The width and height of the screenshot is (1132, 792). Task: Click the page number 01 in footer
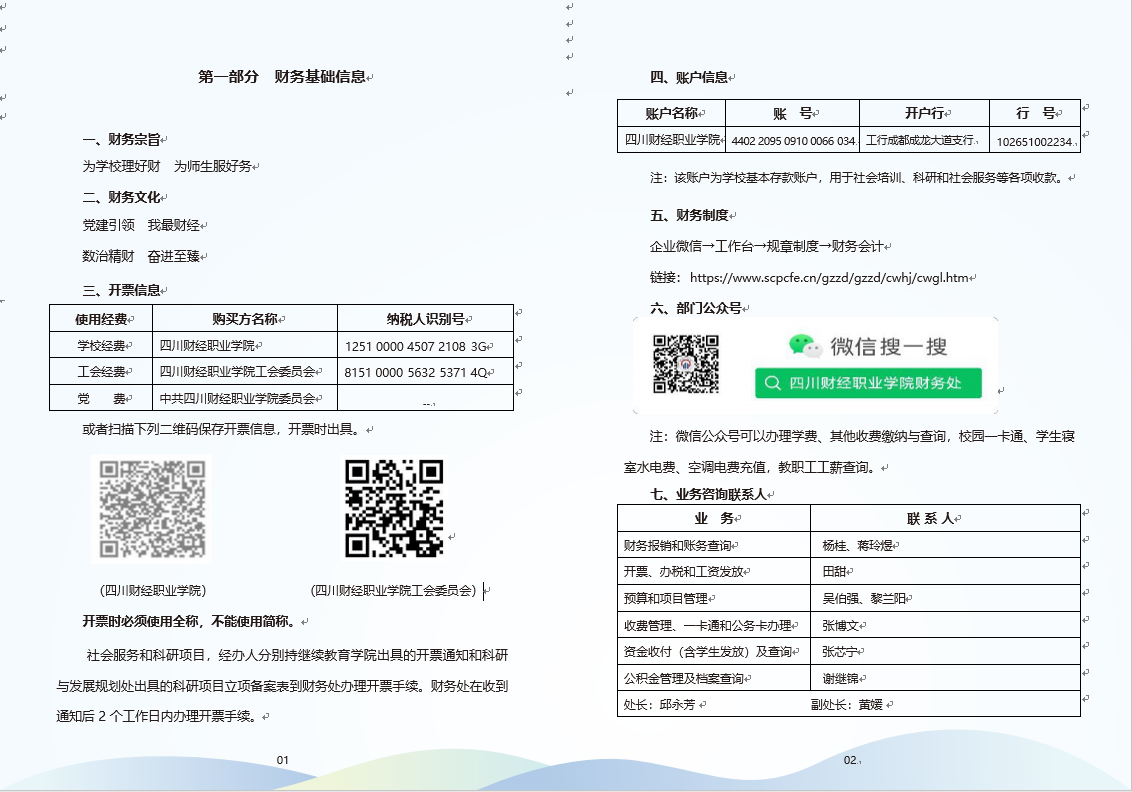coord(283,760)
